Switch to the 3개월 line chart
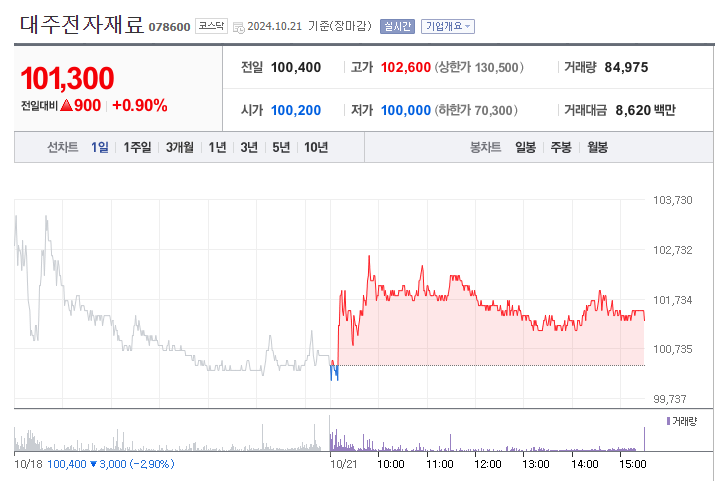The width and height of the screenshot is (715, 481). click(180, 147)
